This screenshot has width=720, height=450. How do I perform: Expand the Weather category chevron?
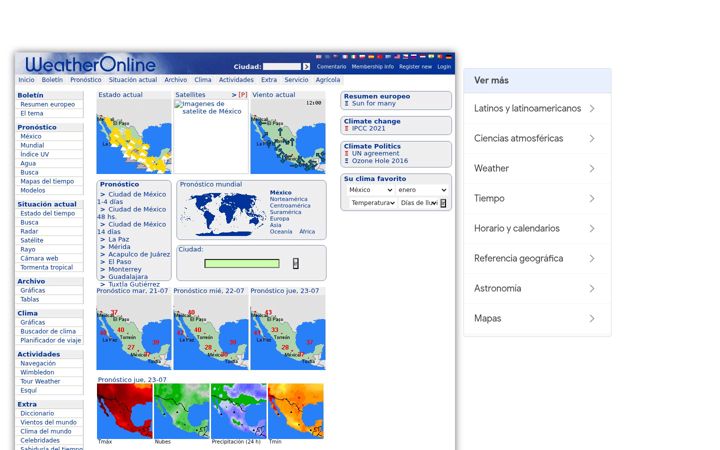tap(592, 169)
